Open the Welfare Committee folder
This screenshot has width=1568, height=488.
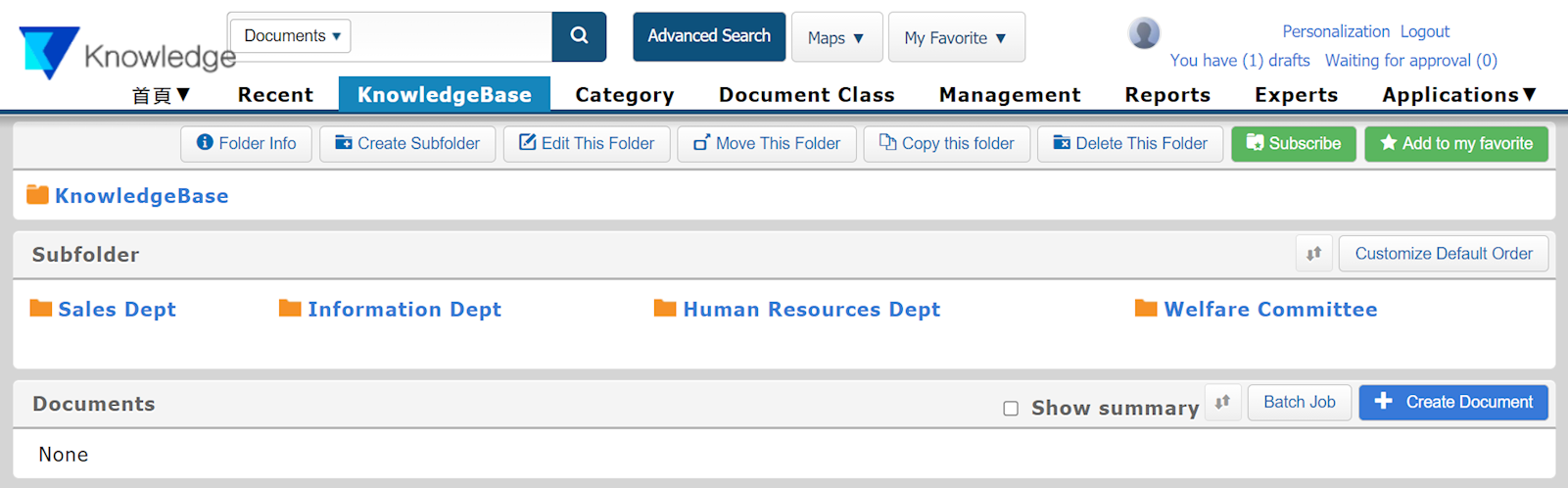[1270, 310]
